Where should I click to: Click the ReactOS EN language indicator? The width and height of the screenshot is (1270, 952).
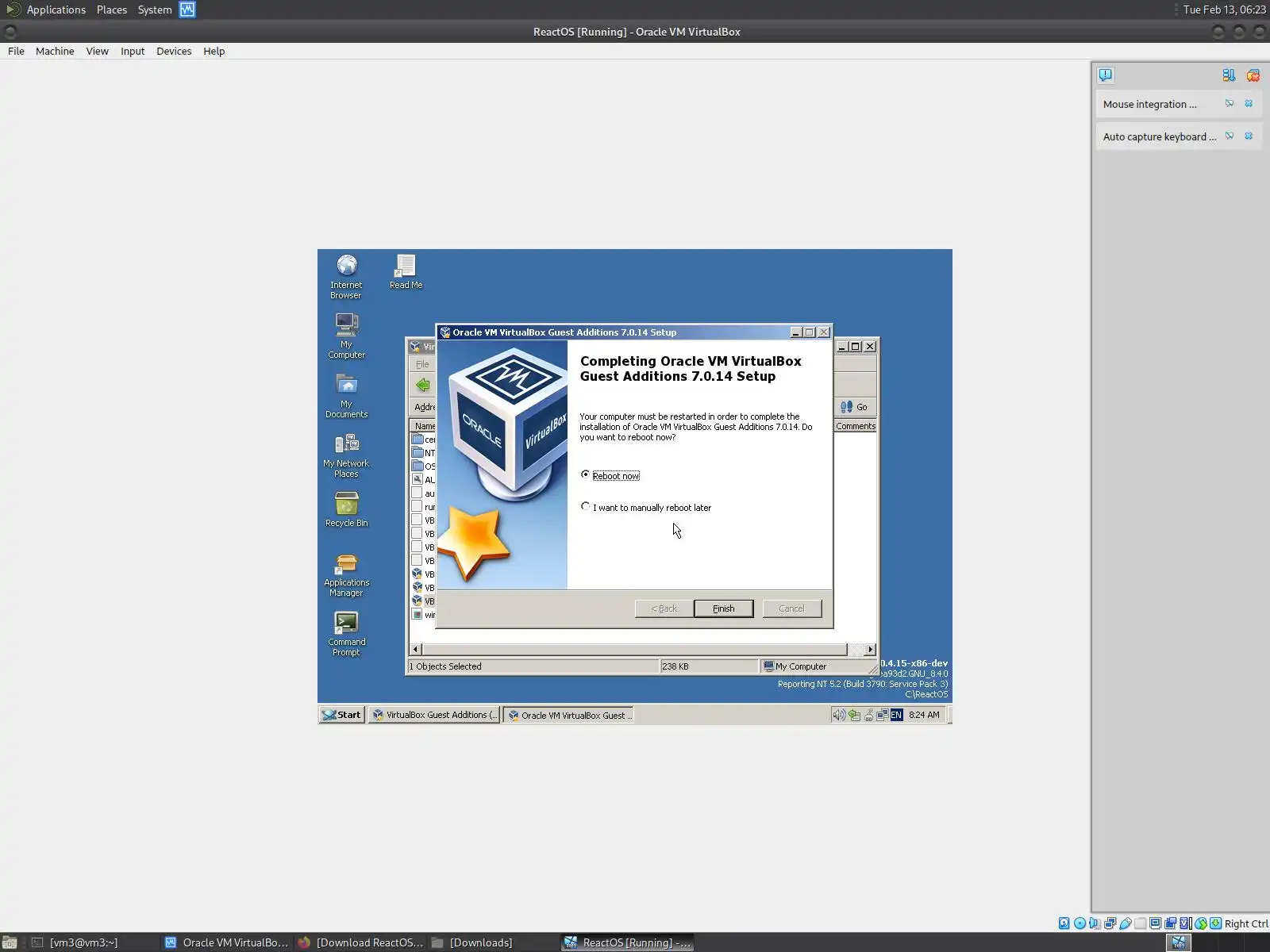(896, 715)
